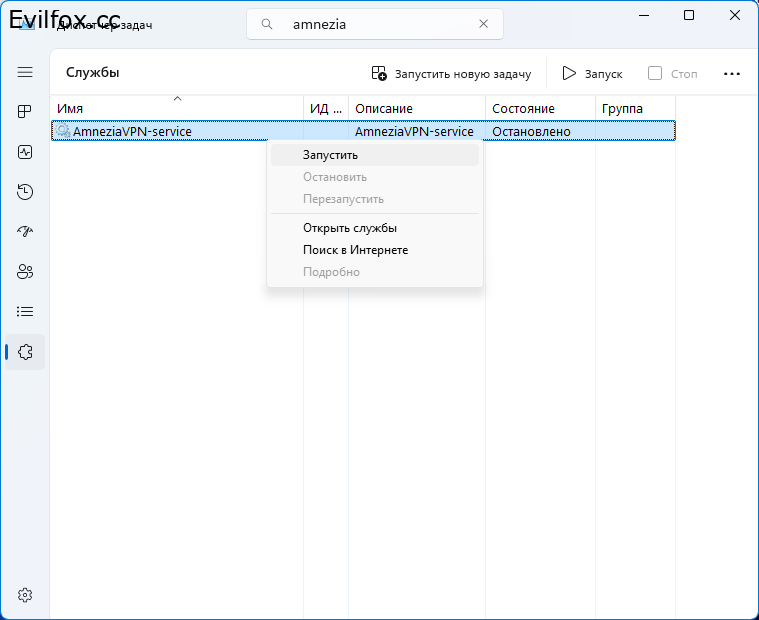Click the search box containing amnezia

tap(375, 25)
